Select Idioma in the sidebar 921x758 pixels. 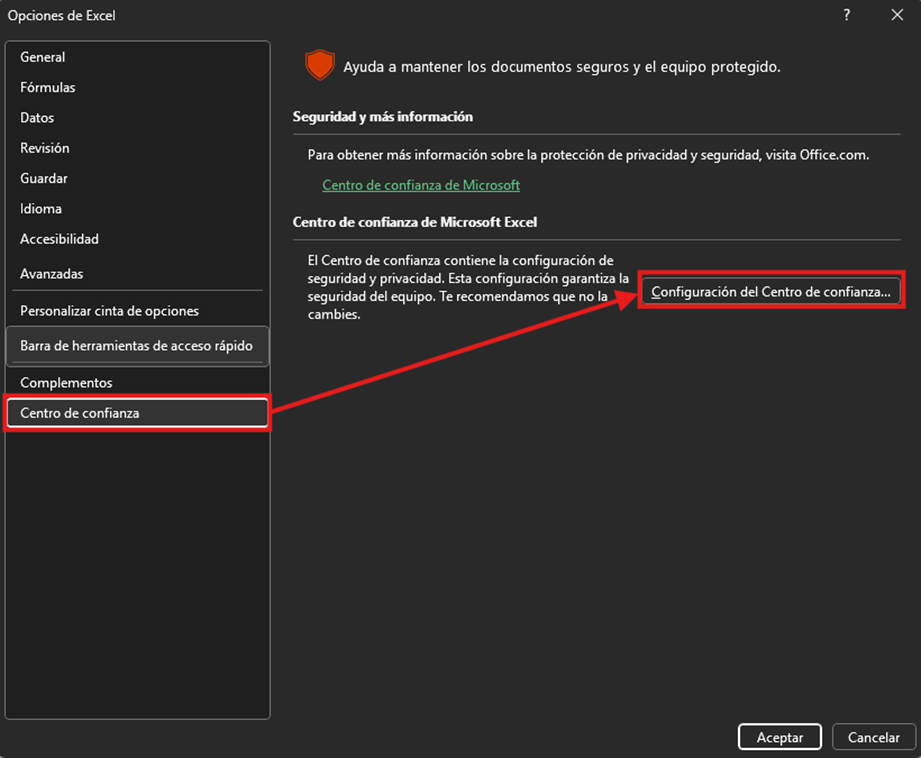point(41,209)
